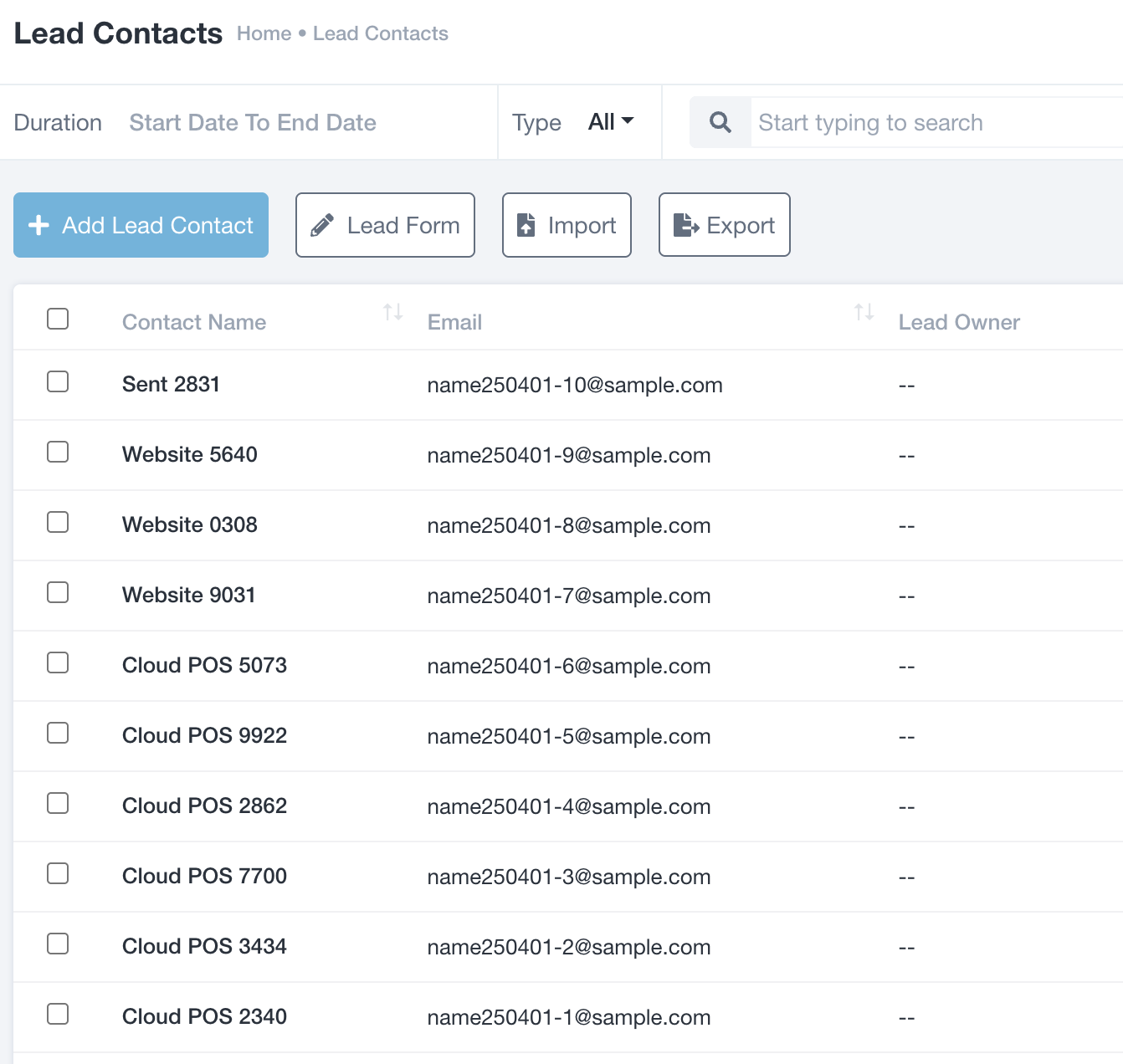
Task: Click the pencil icon on Lead Form
Action: (322, 225)
